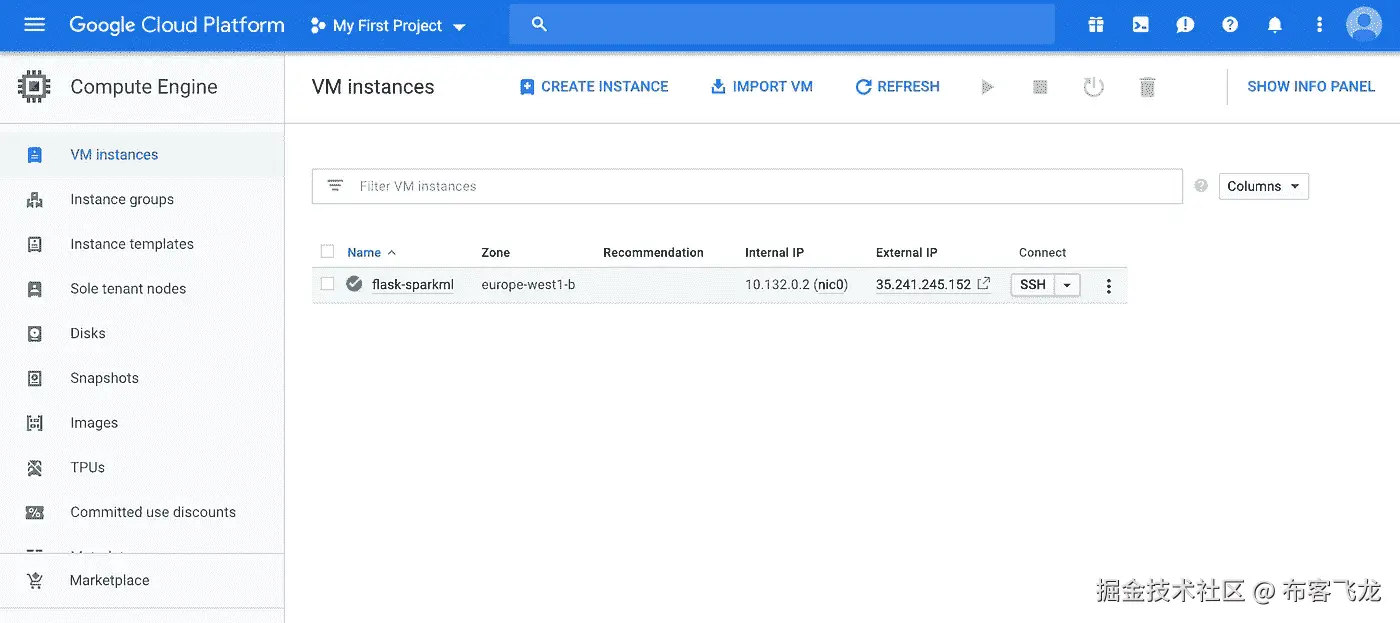Image resolution: width=1400 pixels, height=623 pixels.
Task: Click the TPUs sidebar icon
Action: tap(35, 467)
